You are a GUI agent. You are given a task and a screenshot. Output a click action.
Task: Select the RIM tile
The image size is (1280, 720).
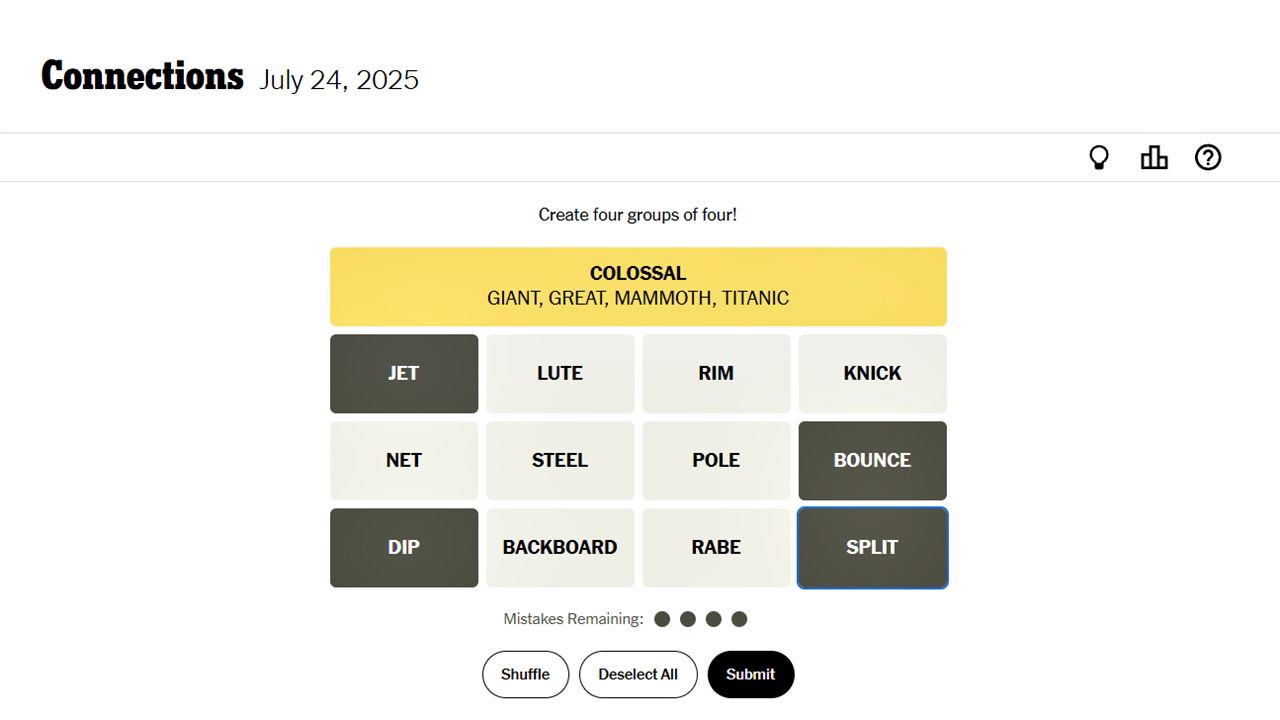click(x=716, y=373)
